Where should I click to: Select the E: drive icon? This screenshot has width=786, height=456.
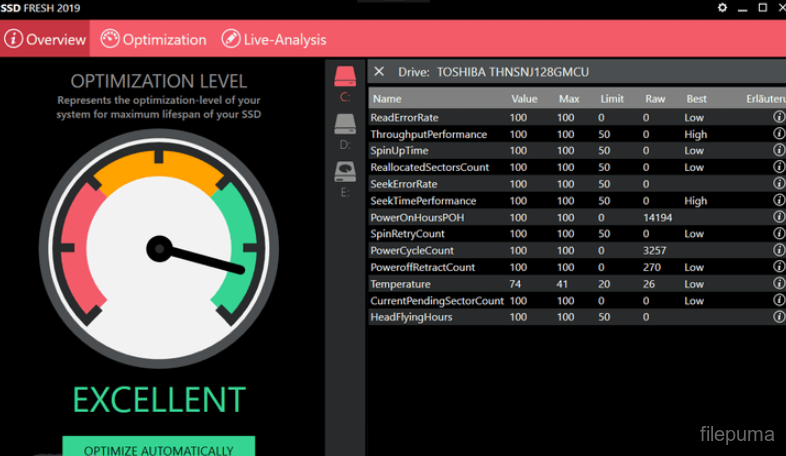tap(345, 172)
